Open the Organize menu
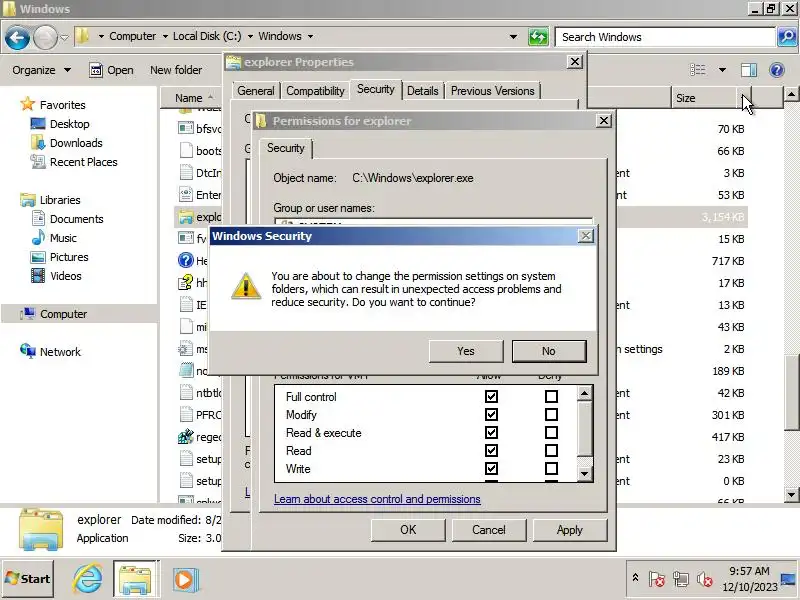This screenshot has height=600, width=800. click(41, 70)
